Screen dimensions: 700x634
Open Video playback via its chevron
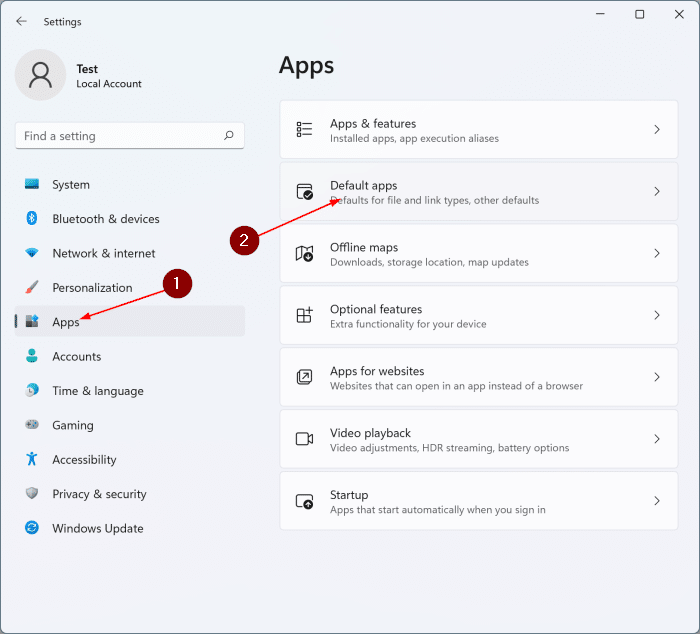[x=657, y=439]
